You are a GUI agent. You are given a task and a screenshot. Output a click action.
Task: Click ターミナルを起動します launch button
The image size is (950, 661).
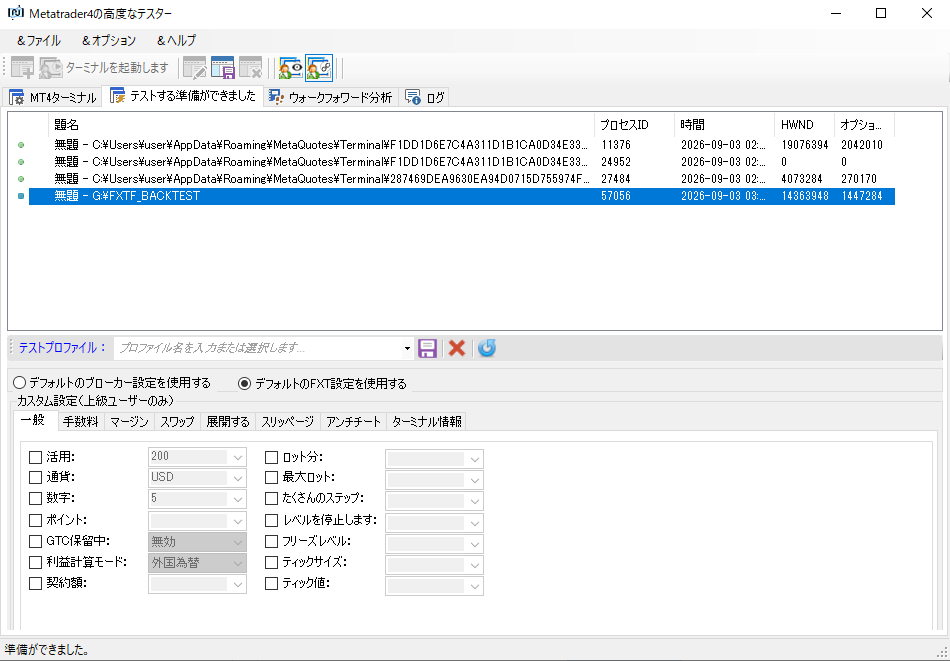104,68
